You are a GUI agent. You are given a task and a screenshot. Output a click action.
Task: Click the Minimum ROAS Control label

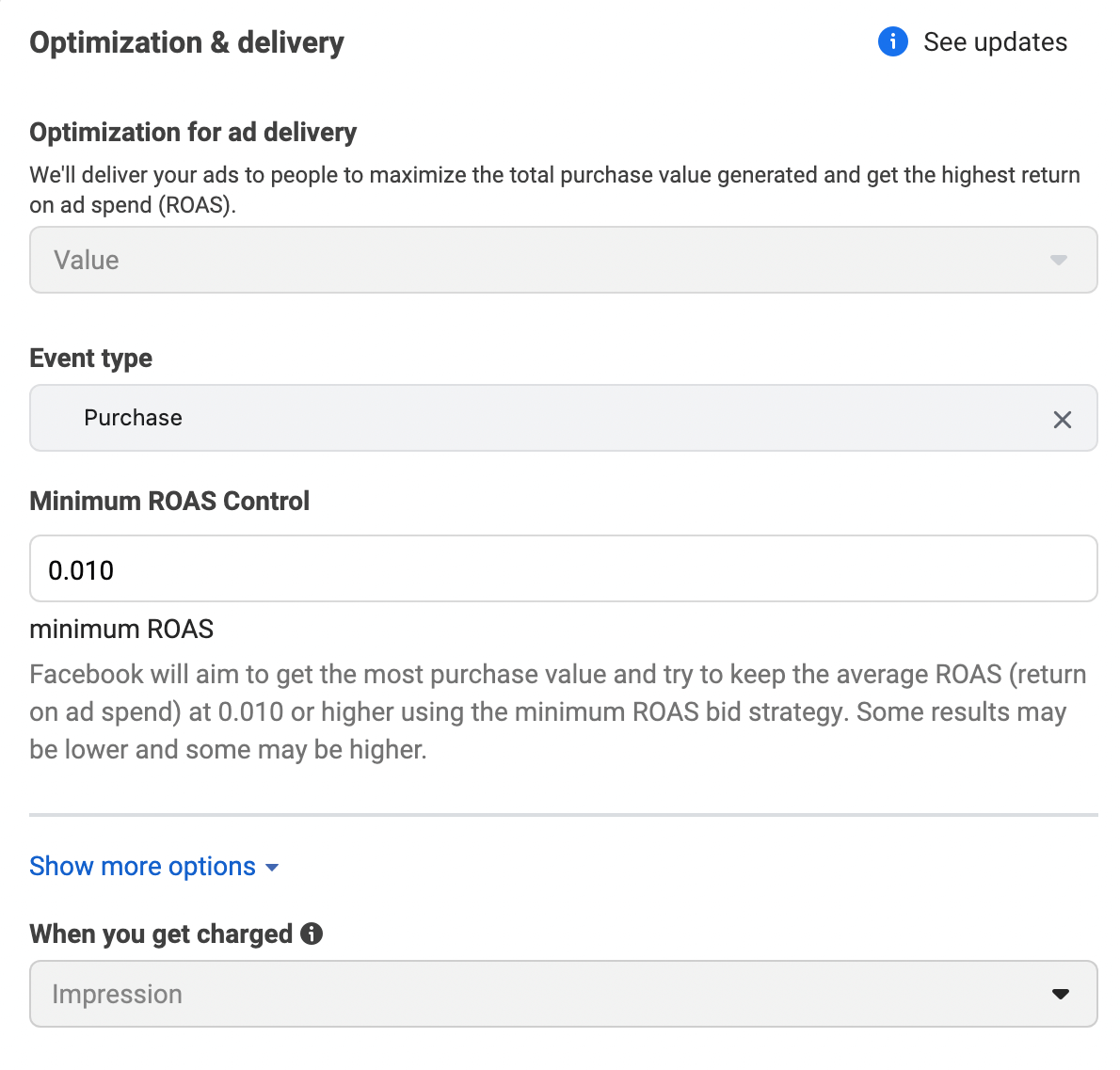coord(169,501)
